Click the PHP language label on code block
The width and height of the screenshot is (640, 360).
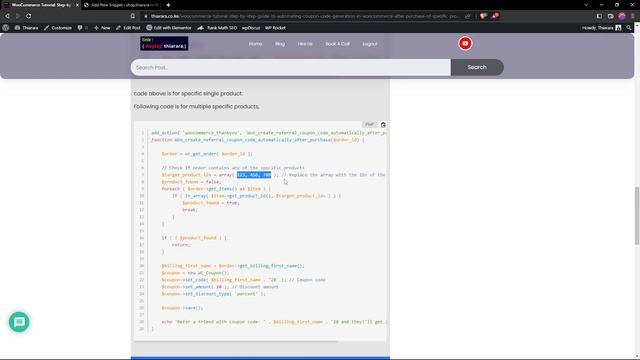tap(369, 124)
